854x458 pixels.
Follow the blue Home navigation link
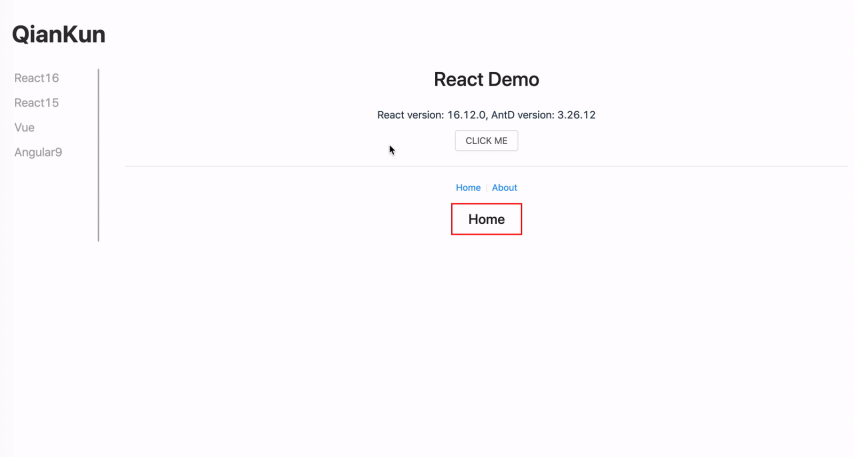tap(468, 188)
